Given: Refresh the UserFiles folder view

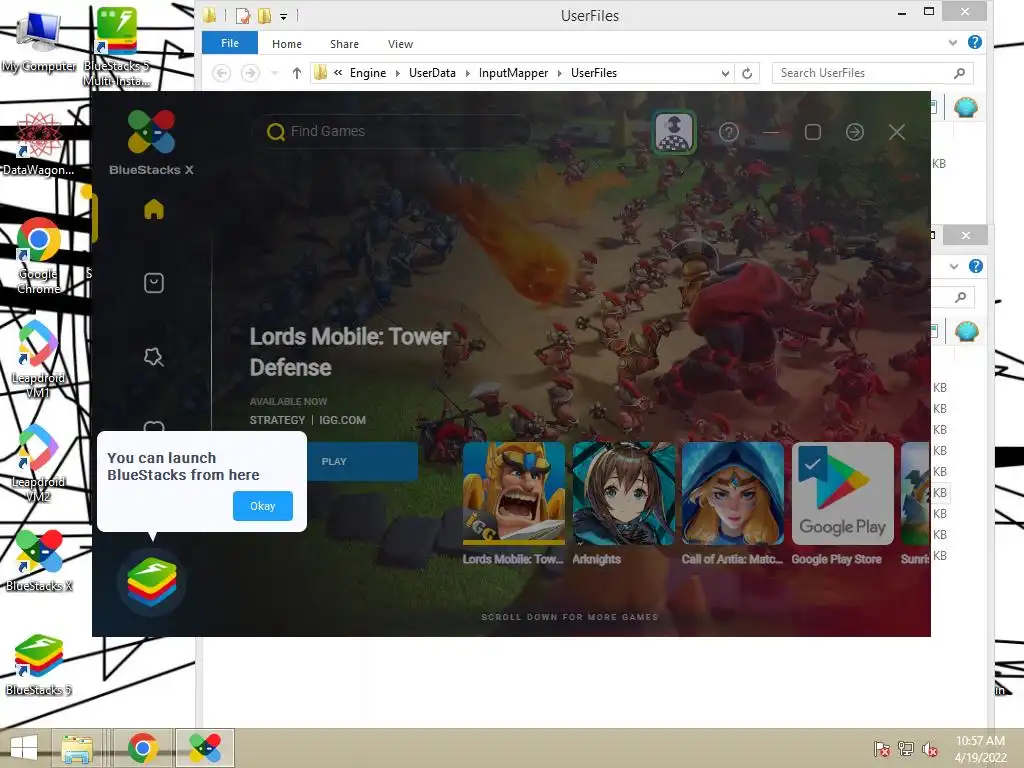Looking at the screenshot, I should [x=747, y=73].
